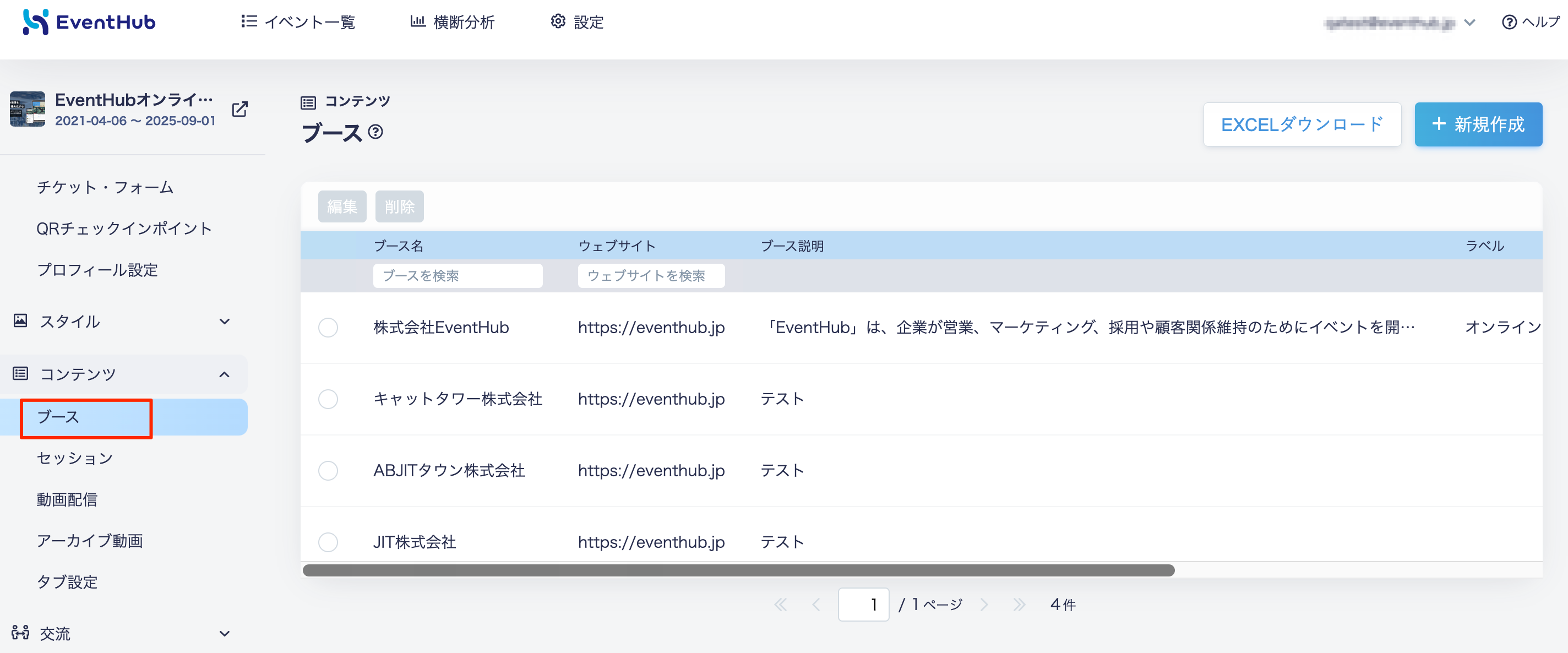This screenshot has height=653, width=1568.
Task: Open the event page external link icon
Action: tap(240, 110)
